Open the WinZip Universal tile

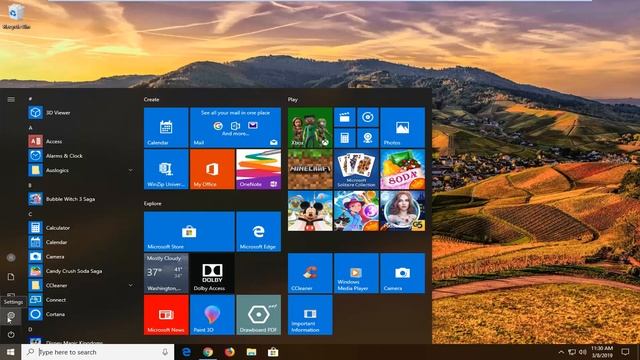pos(166,169)
